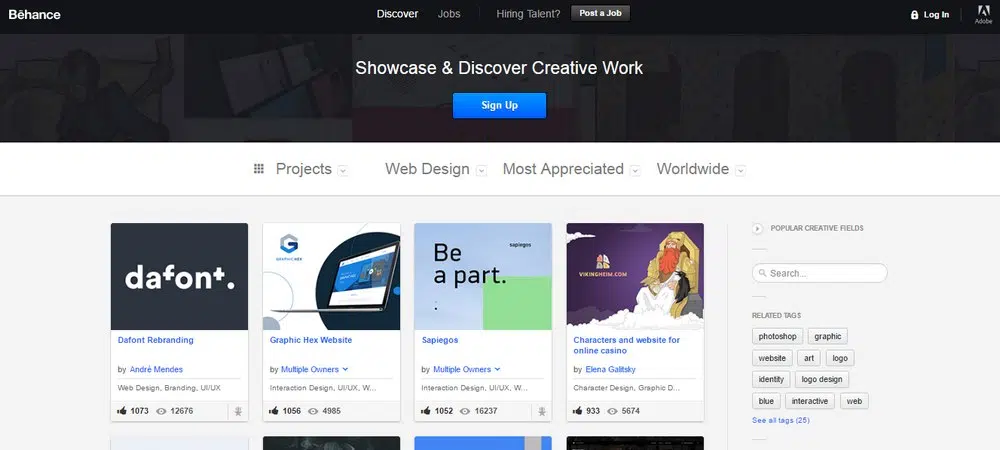Select the logo tag
Screen dimensions: 1000x450
click(840, 358)
